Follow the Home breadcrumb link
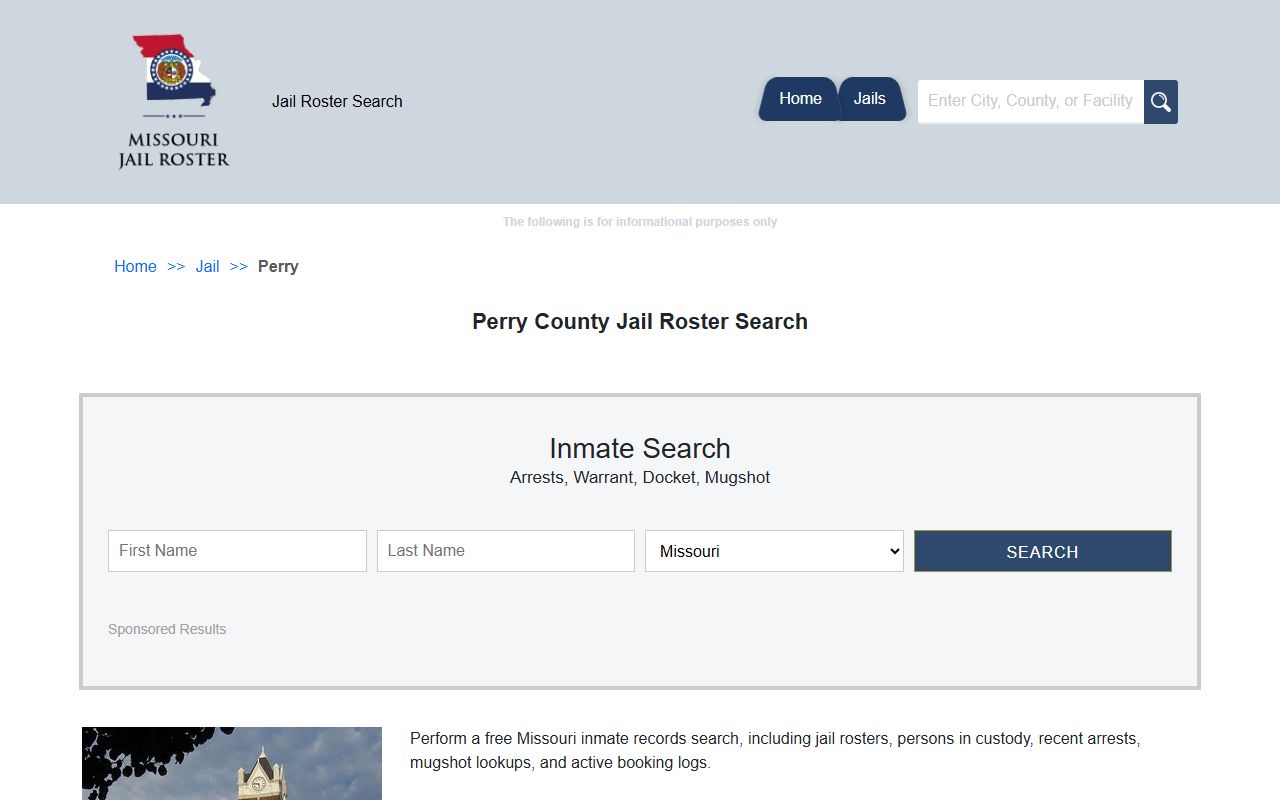Viewport: 1280px width, 800px height. [x=135, y=266]
